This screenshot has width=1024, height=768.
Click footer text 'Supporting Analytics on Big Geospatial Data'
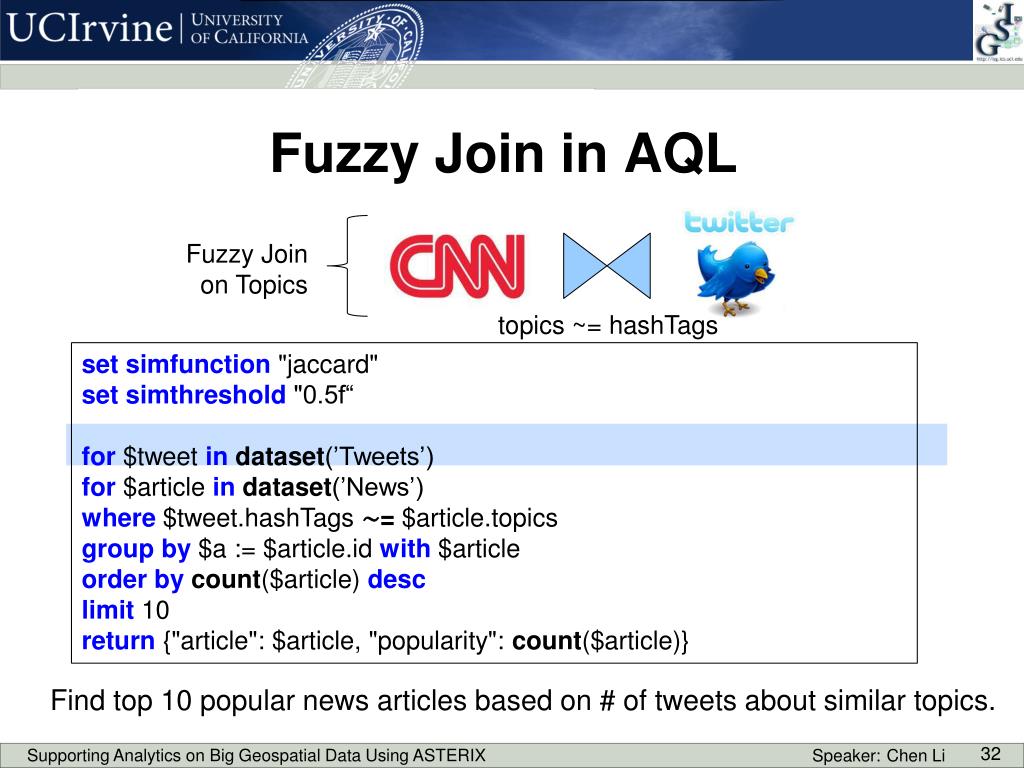pos(256,756)
